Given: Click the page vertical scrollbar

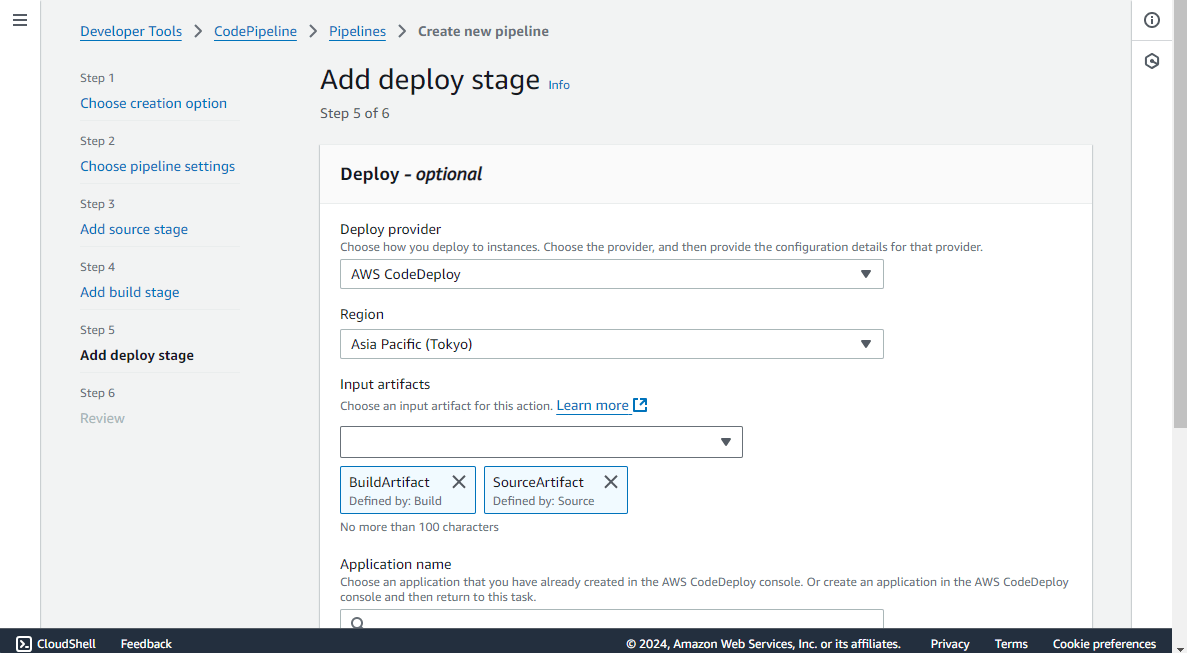Looking at the screenshot, I should pos(1180,216).
